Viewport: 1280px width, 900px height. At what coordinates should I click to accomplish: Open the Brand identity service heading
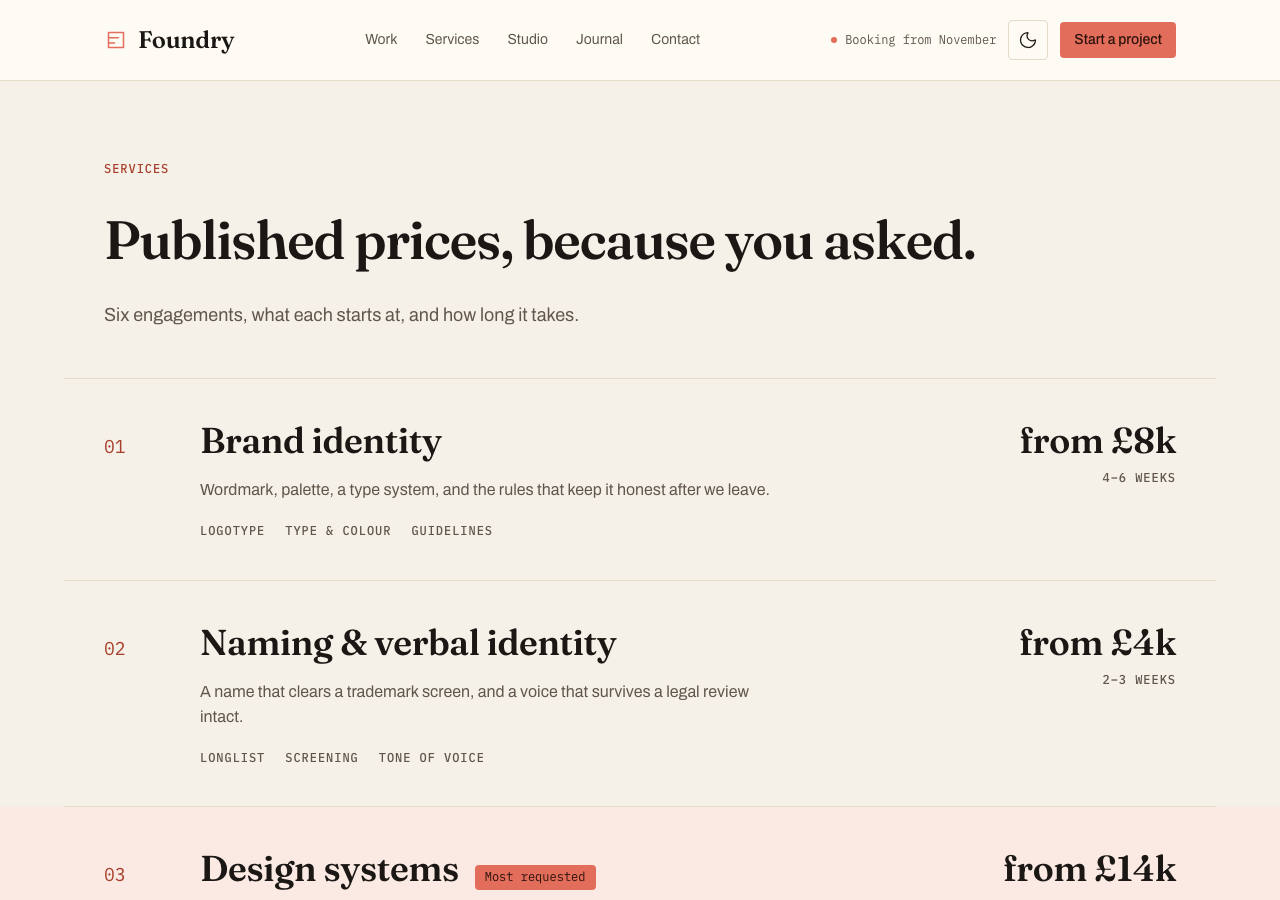tap(321, 442)
